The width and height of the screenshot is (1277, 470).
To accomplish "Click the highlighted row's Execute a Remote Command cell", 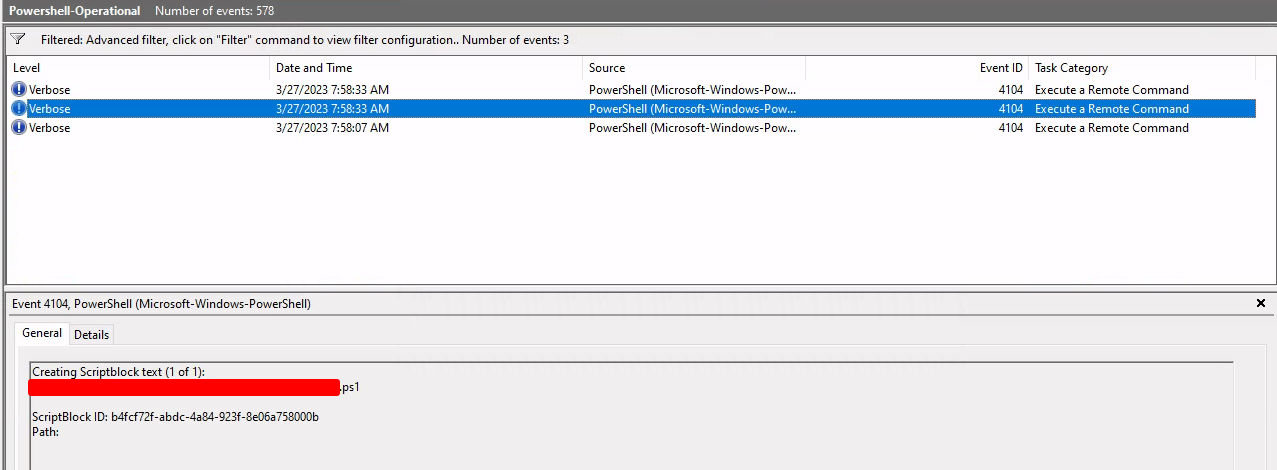I will click(x=1111, y=109).
